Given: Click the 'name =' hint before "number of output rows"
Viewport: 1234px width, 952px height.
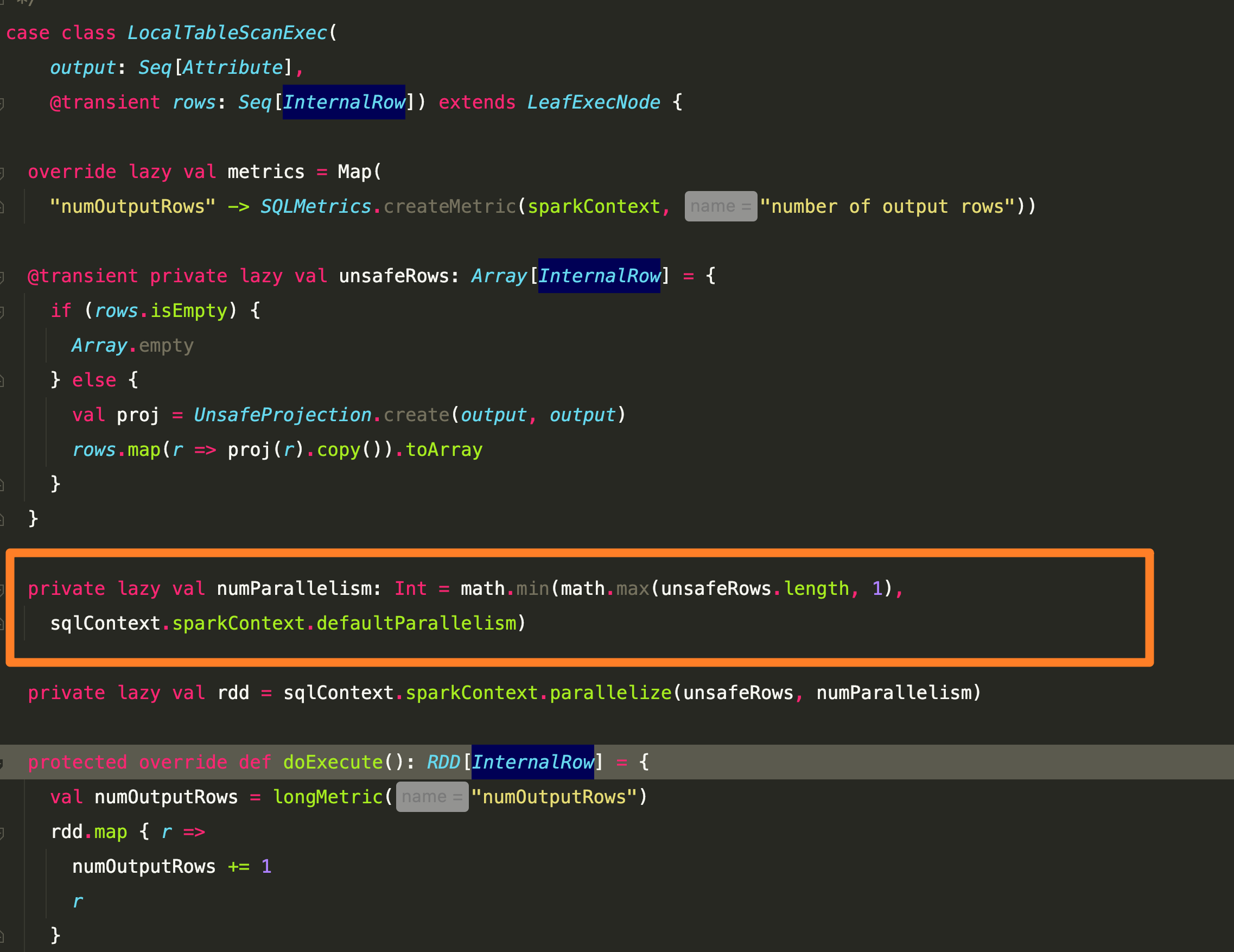Looking at the screenshot, I should coord(721,207).
